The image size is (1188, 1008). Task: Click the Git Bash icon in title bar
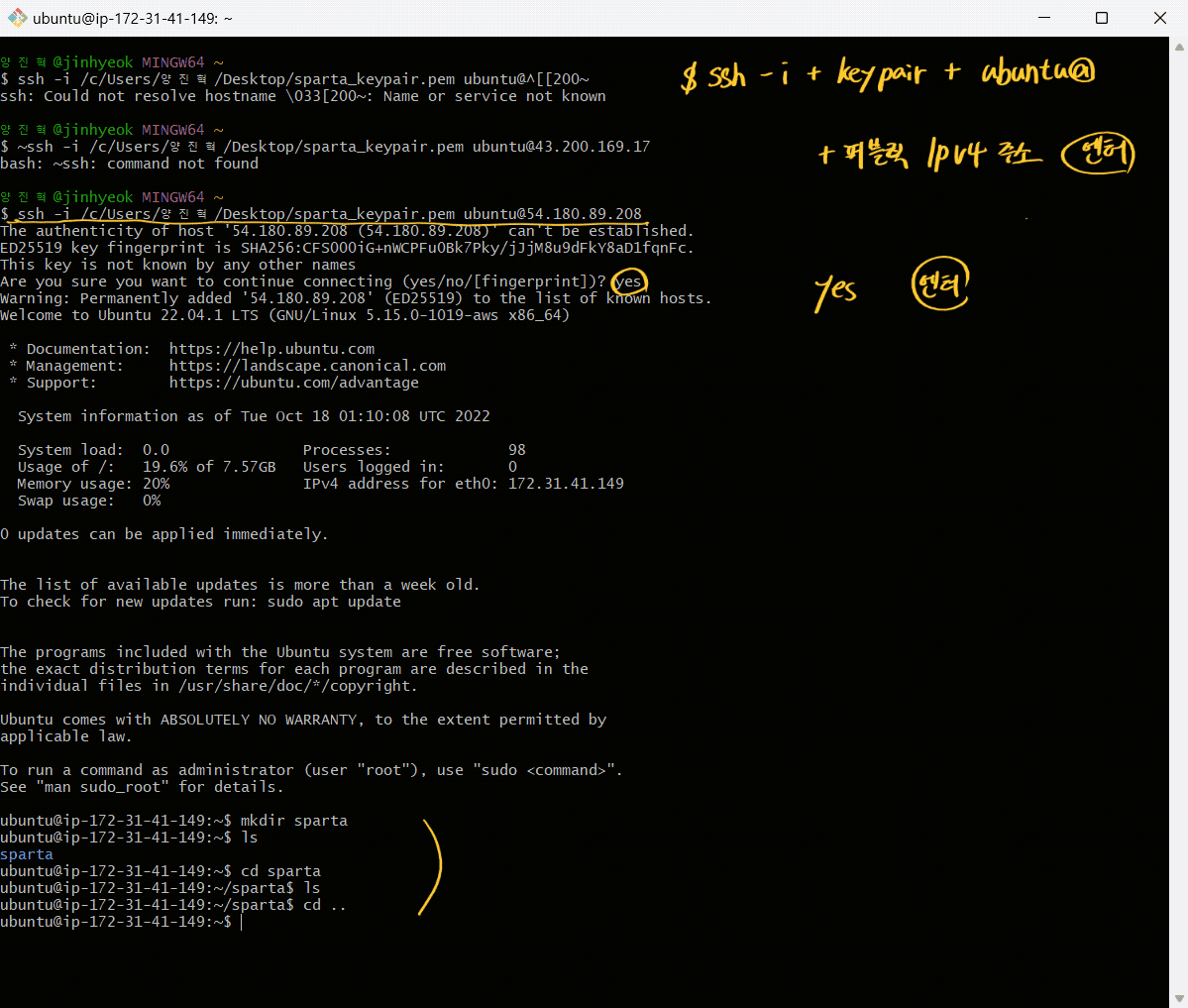tap(18, 18)
